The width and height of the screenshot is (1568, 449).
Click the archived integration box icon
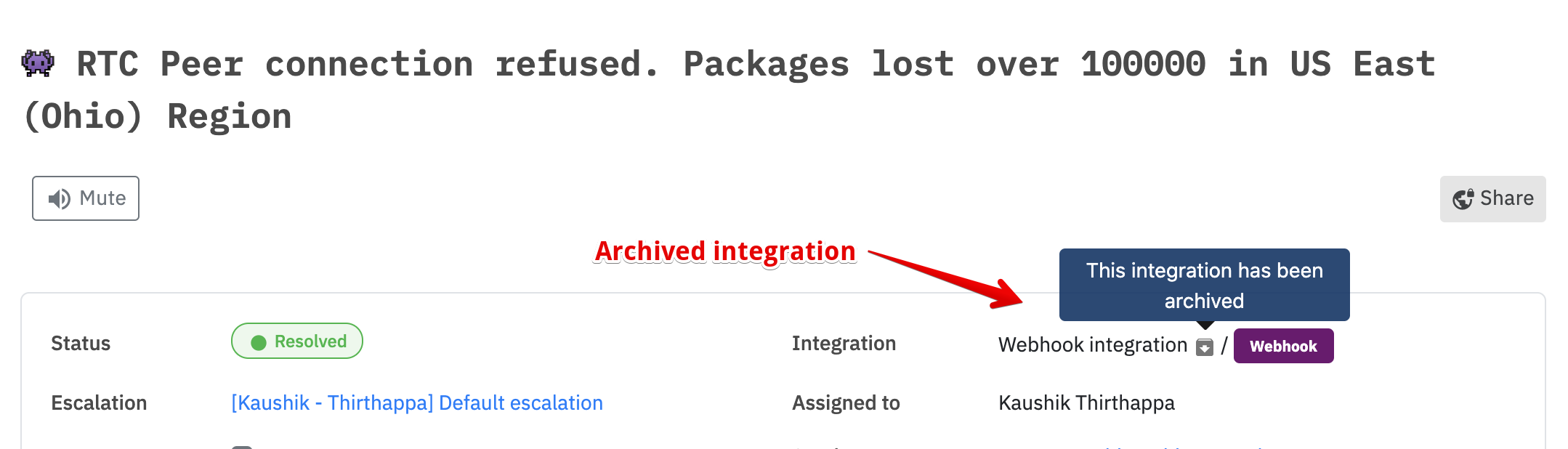(x=1205, y=347)
